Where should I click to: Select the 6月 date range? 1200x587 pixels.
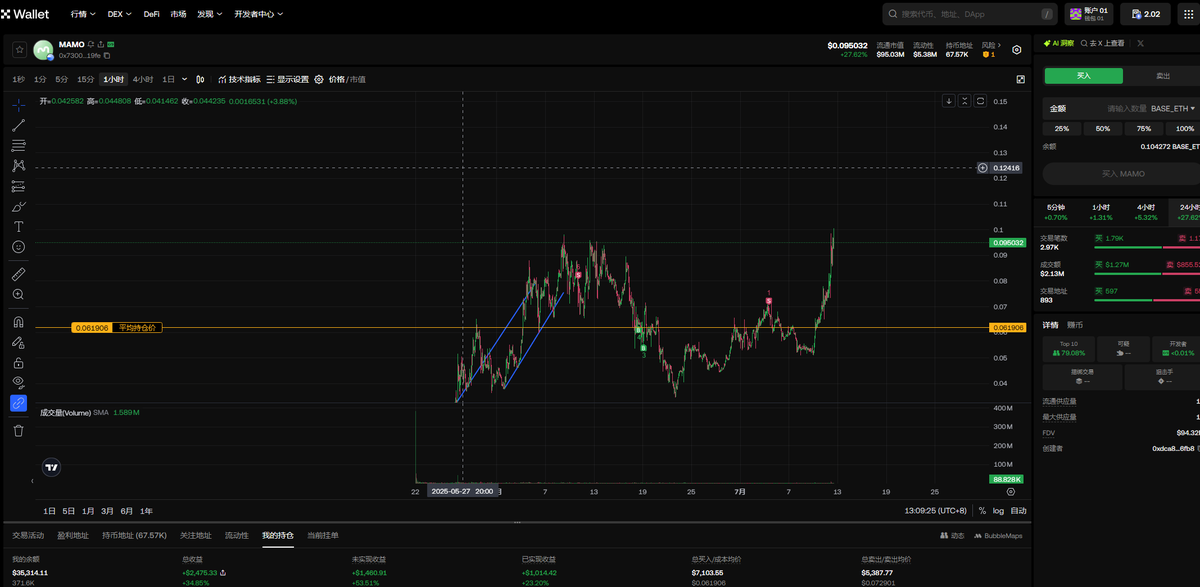tap(127, 511)
